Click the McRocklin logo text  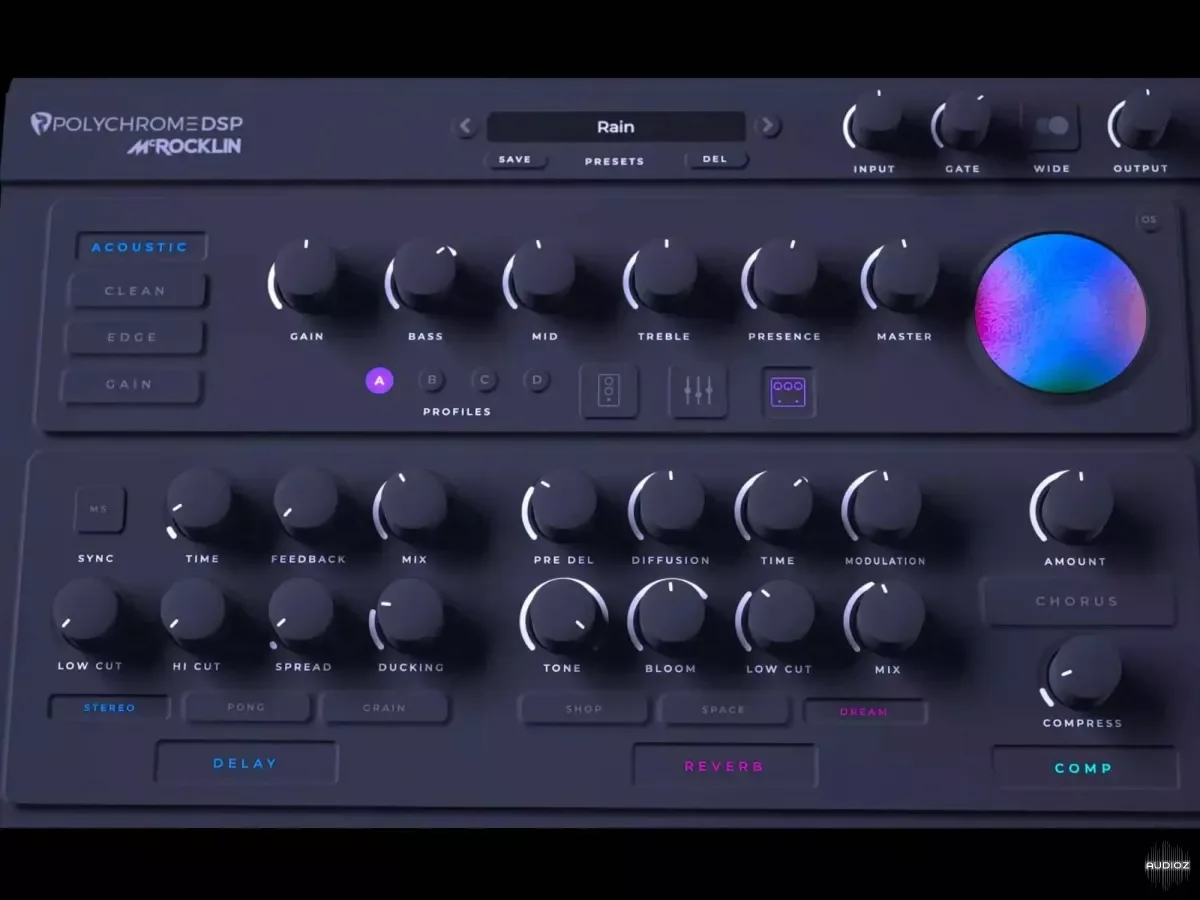tap(184, 148)
